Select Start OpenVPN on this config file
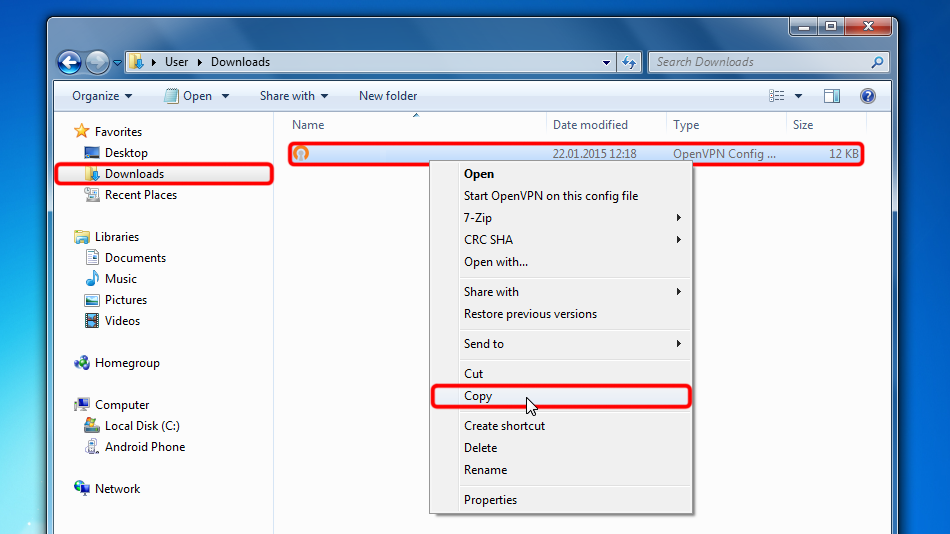Image resolution: width=950 pixels, height=534 pixels. point(550,196)
